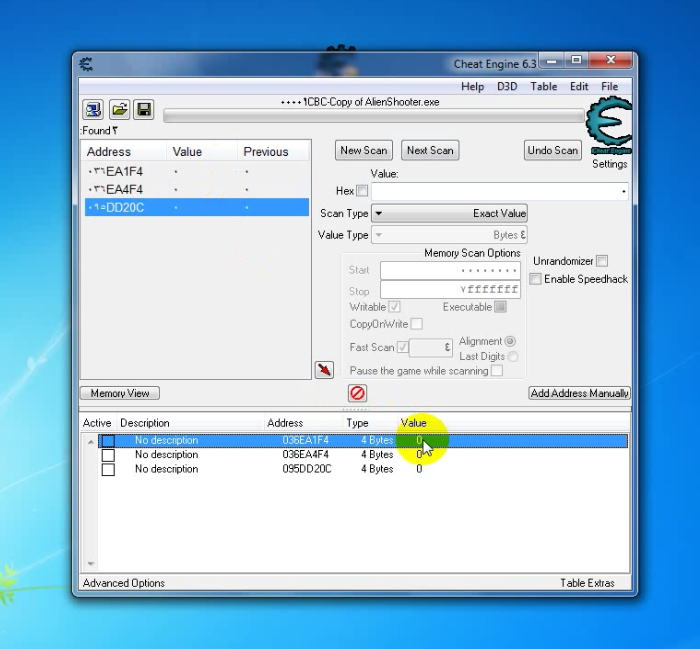Screen dimensions: 700x649
Task: Select found address ending EA1F4
Action: [196, 171]
